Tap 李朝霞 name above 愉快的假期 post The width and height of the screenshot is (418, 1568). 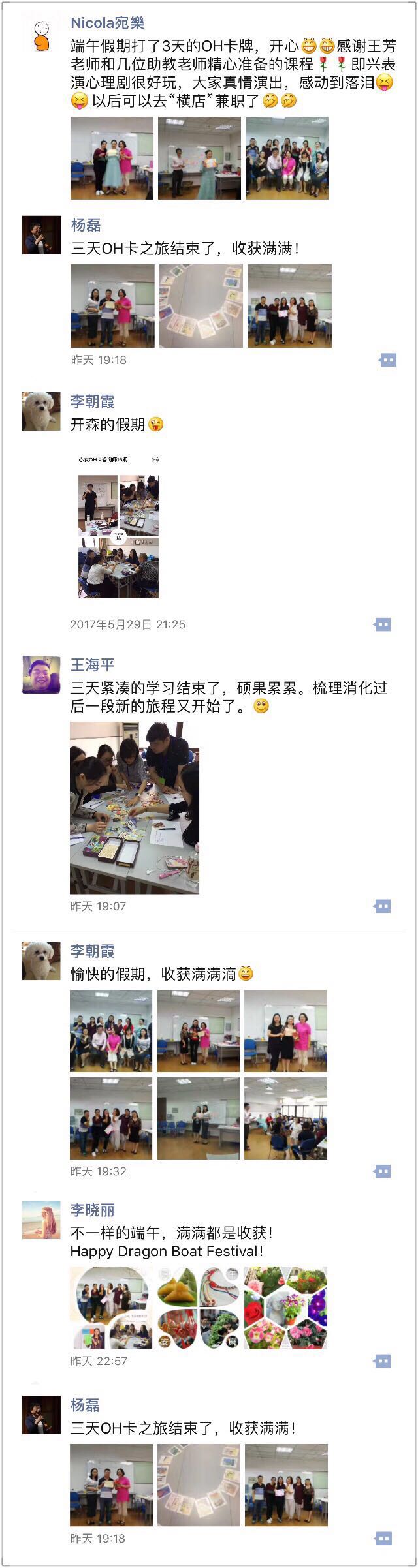pyautogui.click(x=92, y=951)
